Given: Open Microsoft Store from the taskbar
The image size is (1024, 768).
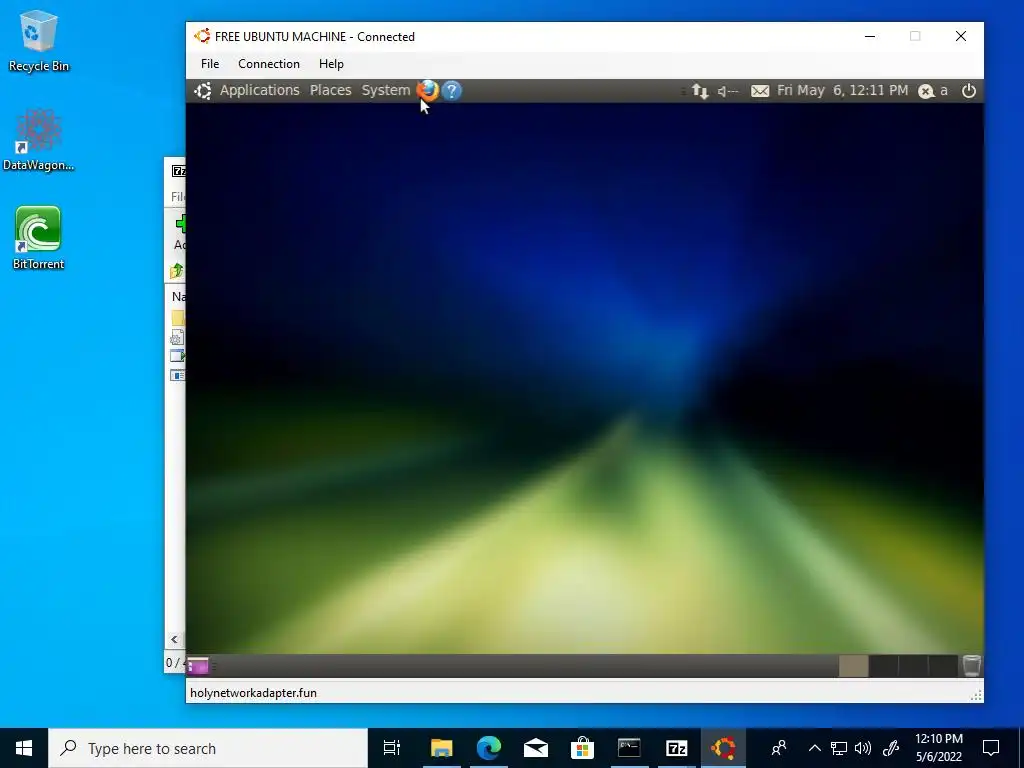Looking at the screenshot, I should 582,748.
